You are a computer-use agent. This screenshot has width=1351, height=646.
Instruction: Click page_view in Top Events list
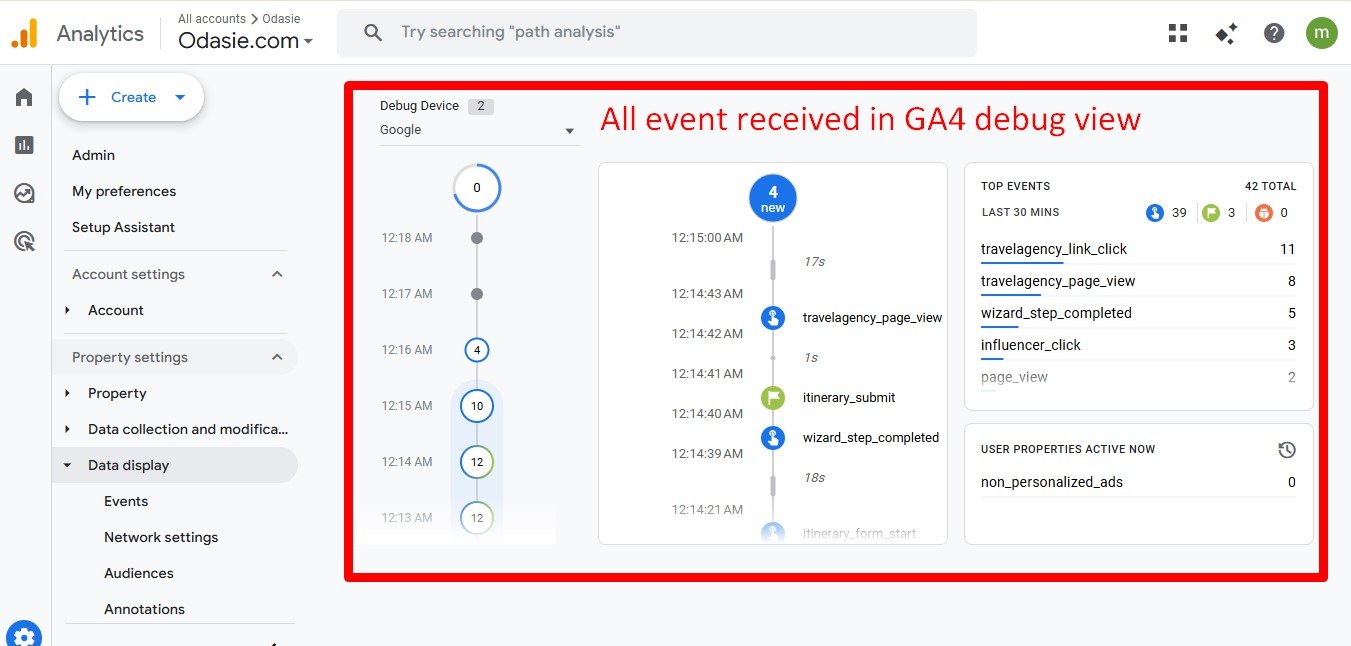pos(1014,377)
